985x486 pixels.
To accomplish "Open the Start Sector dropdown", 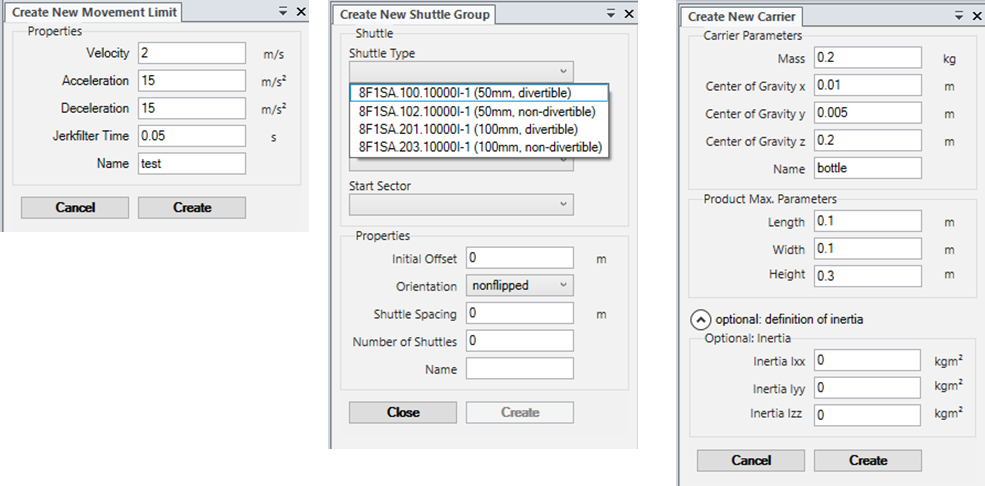I will point(461,204).
